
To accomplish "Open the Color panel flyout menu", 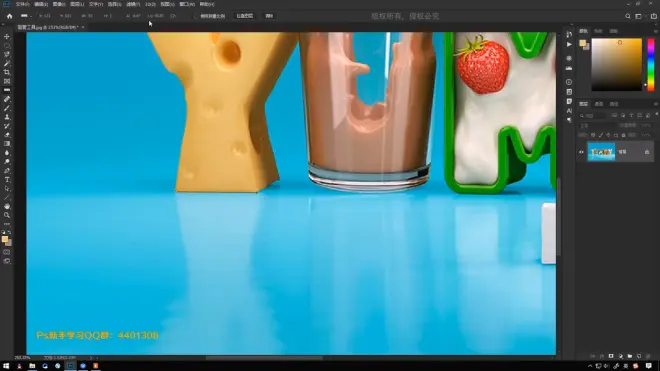I will pos(656,31).
